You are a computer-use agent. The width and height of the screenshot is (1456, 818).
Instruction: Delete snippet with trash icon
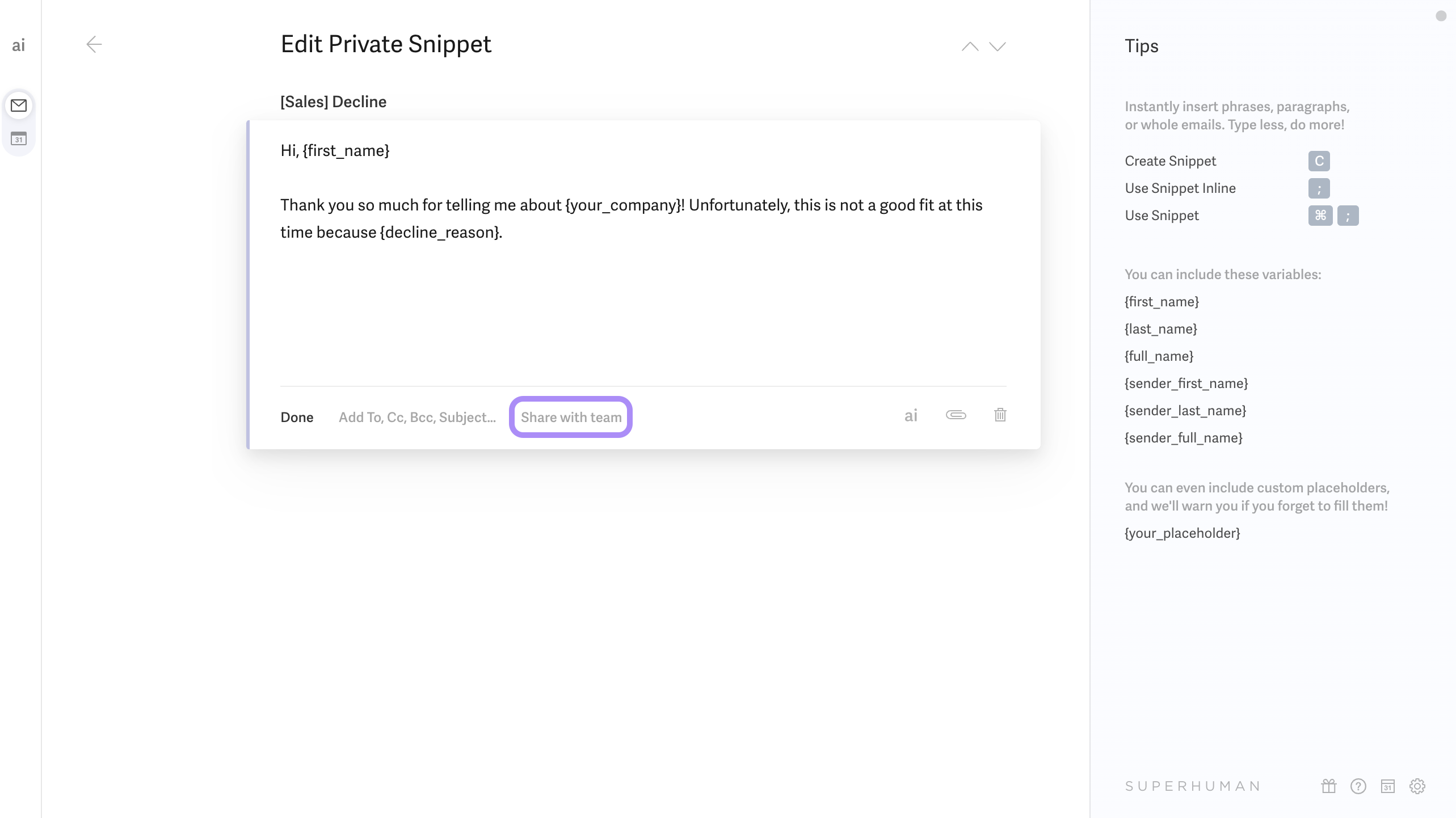tap(1000, 415)
